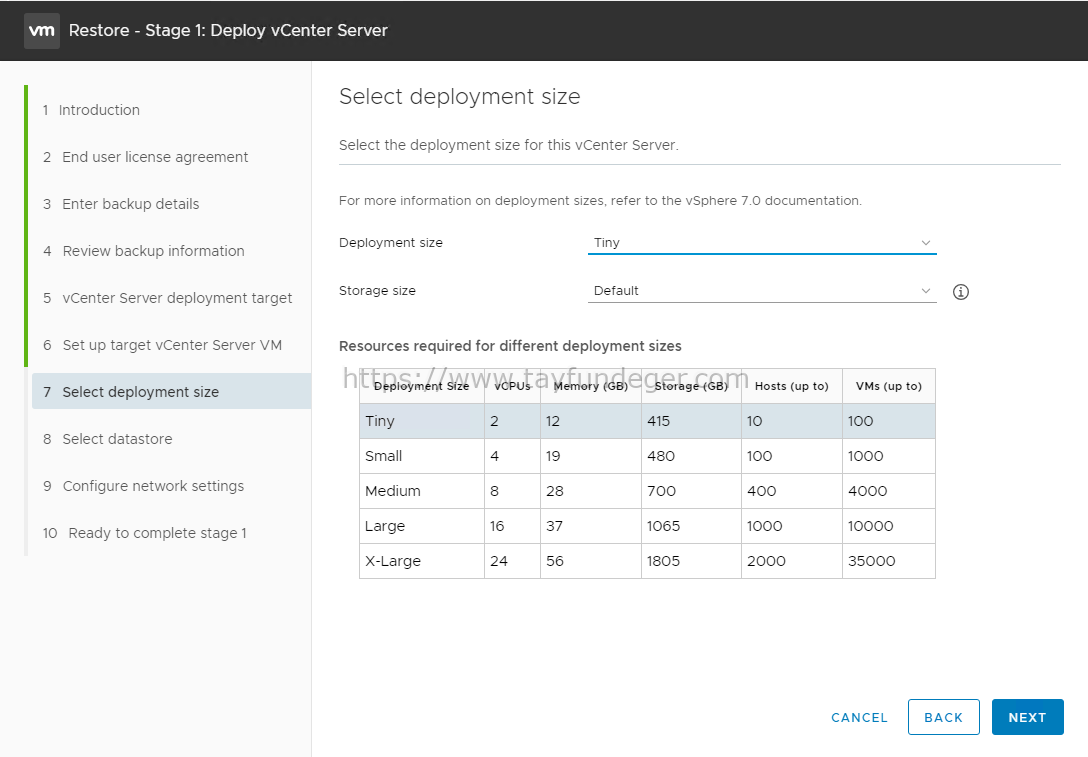
Task: Click the BACK button
Action: point(943,717)
